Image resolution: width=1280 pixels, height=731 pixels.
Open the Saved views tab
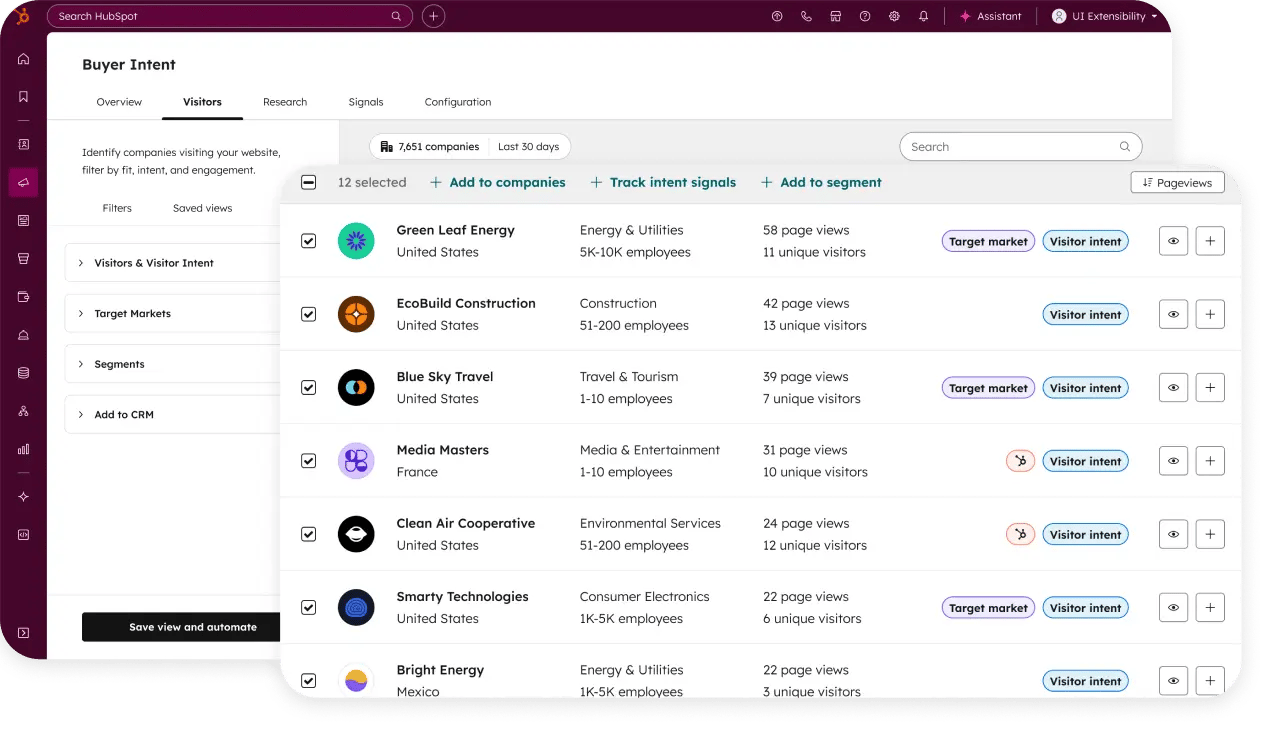pyautogui.click(x=203, y=208)
